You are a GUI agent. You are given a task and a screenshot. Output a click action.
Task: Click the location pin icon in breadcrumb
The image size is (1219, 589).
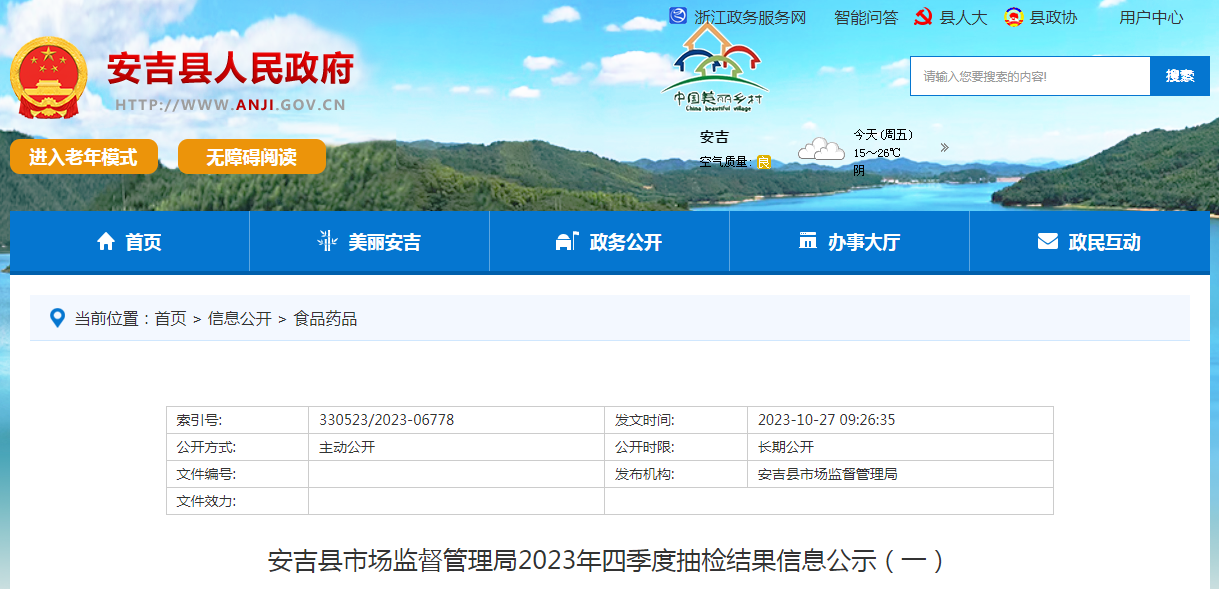coord(57,318)
